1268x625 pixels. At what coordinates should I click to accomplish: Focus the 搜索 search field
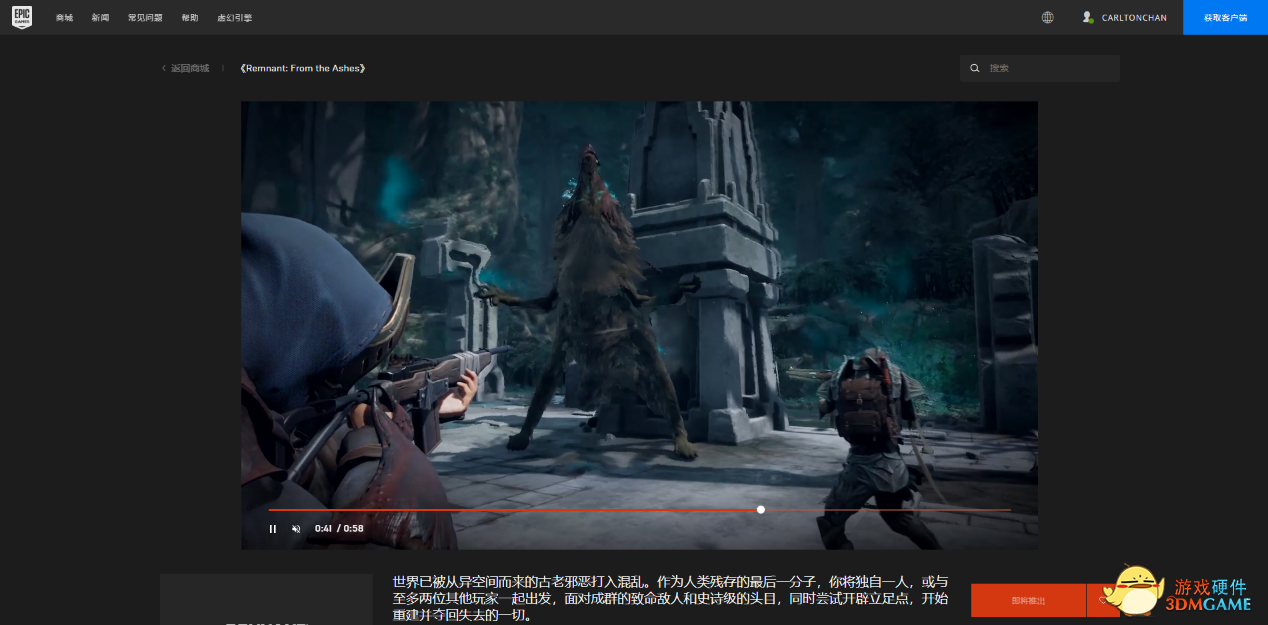tap(1040, 68)
